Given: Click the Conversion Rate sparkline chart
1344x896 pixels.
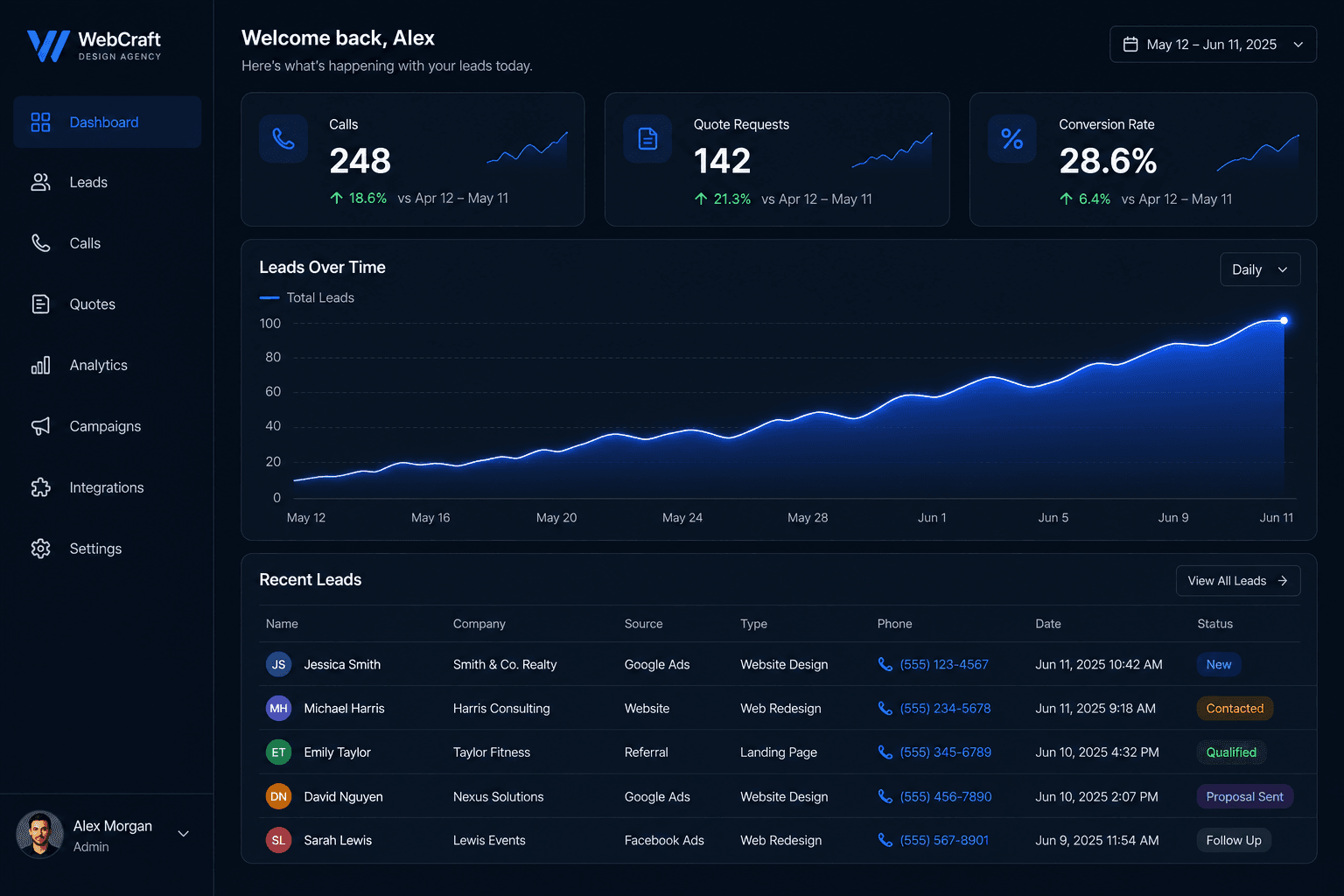Looking at the screenshot, I should click(1257, 152).
